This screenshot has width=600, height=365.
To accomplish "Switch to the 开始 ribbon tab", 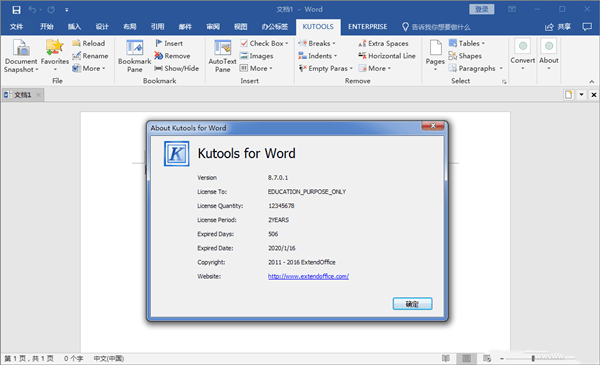I will 47,27.
